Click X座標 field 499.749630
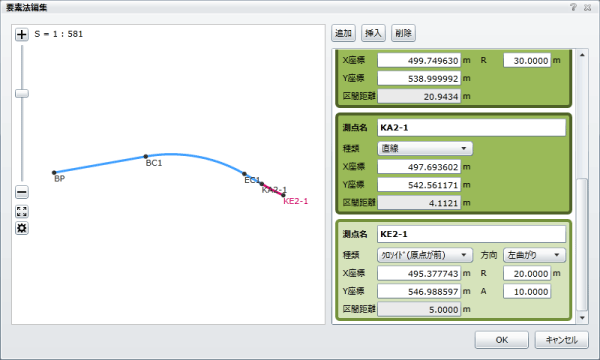600x360 pixels. pyautogui.click(x=419, y=60)
